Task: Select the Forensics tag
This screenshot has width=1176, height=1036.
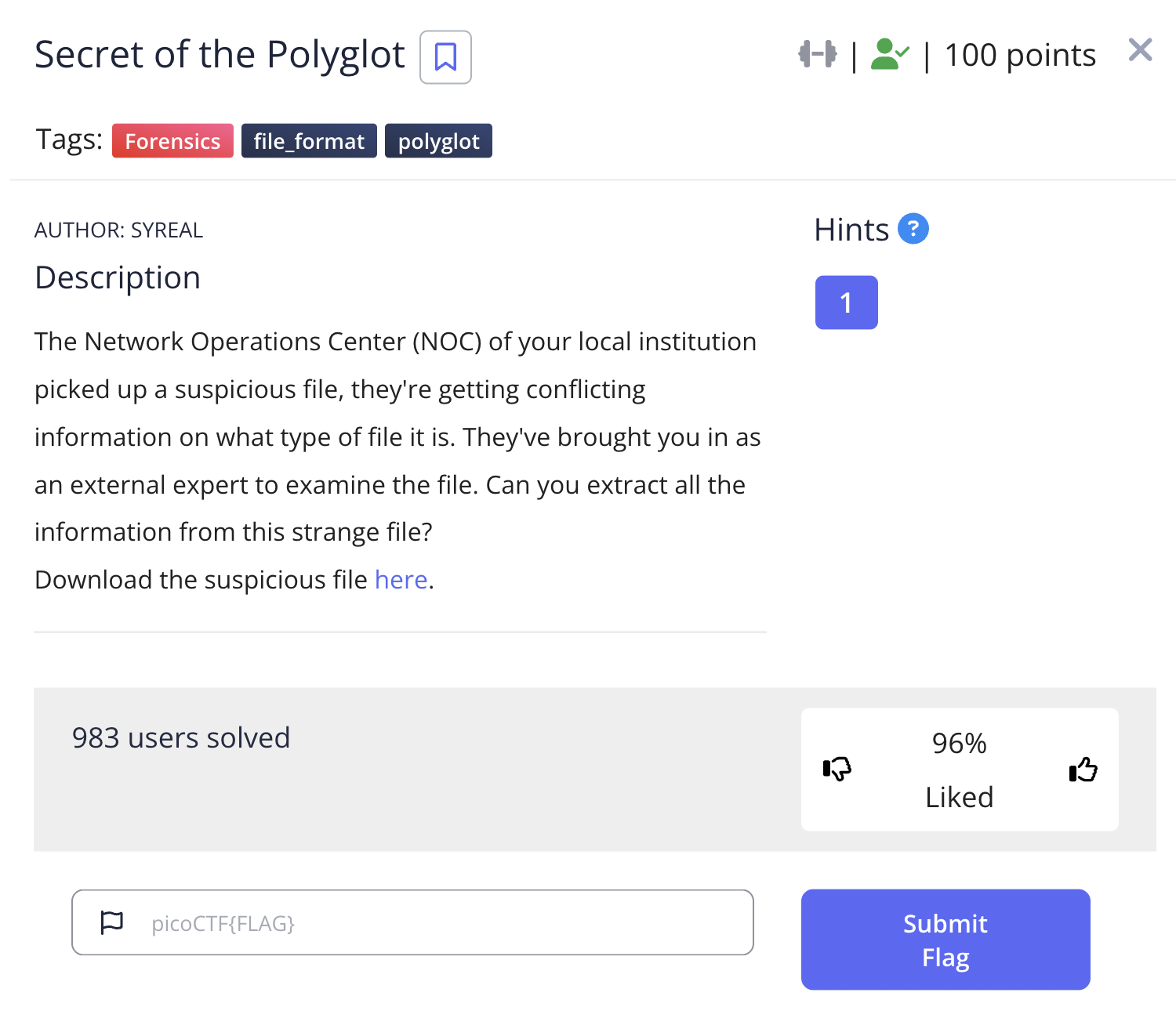Action: pos(172,141)
